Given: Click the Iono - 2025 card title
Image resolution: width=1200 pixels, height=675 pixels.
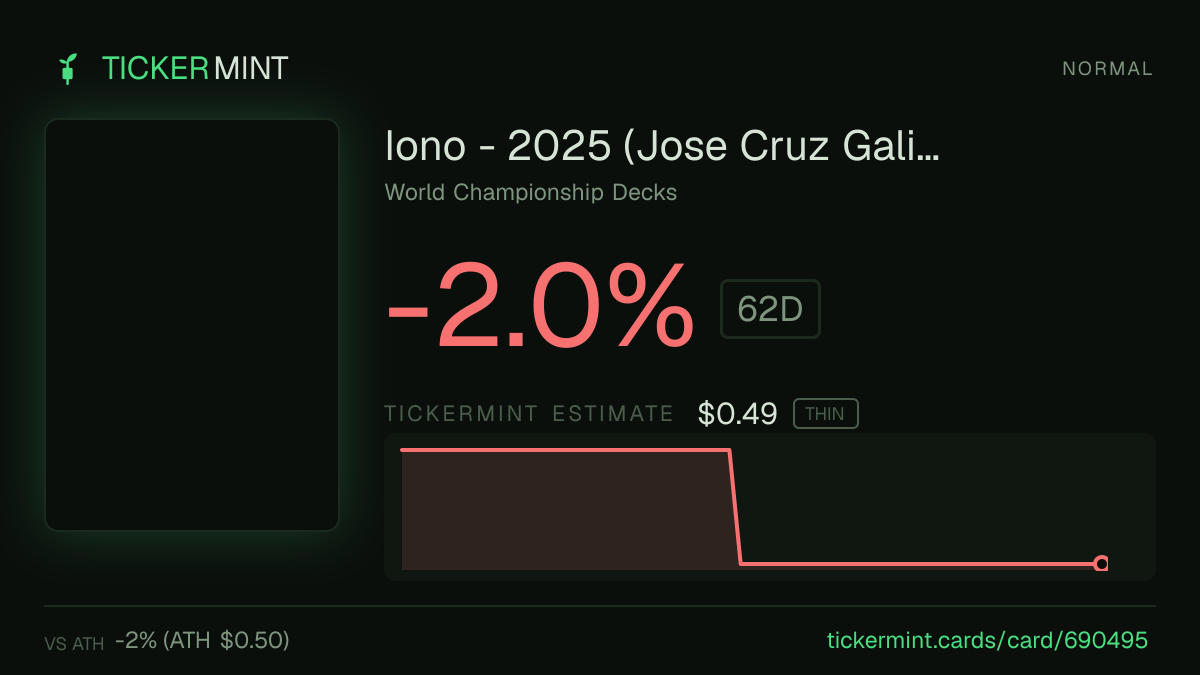Looking at the screenshot, I should (x=662, y=147).
